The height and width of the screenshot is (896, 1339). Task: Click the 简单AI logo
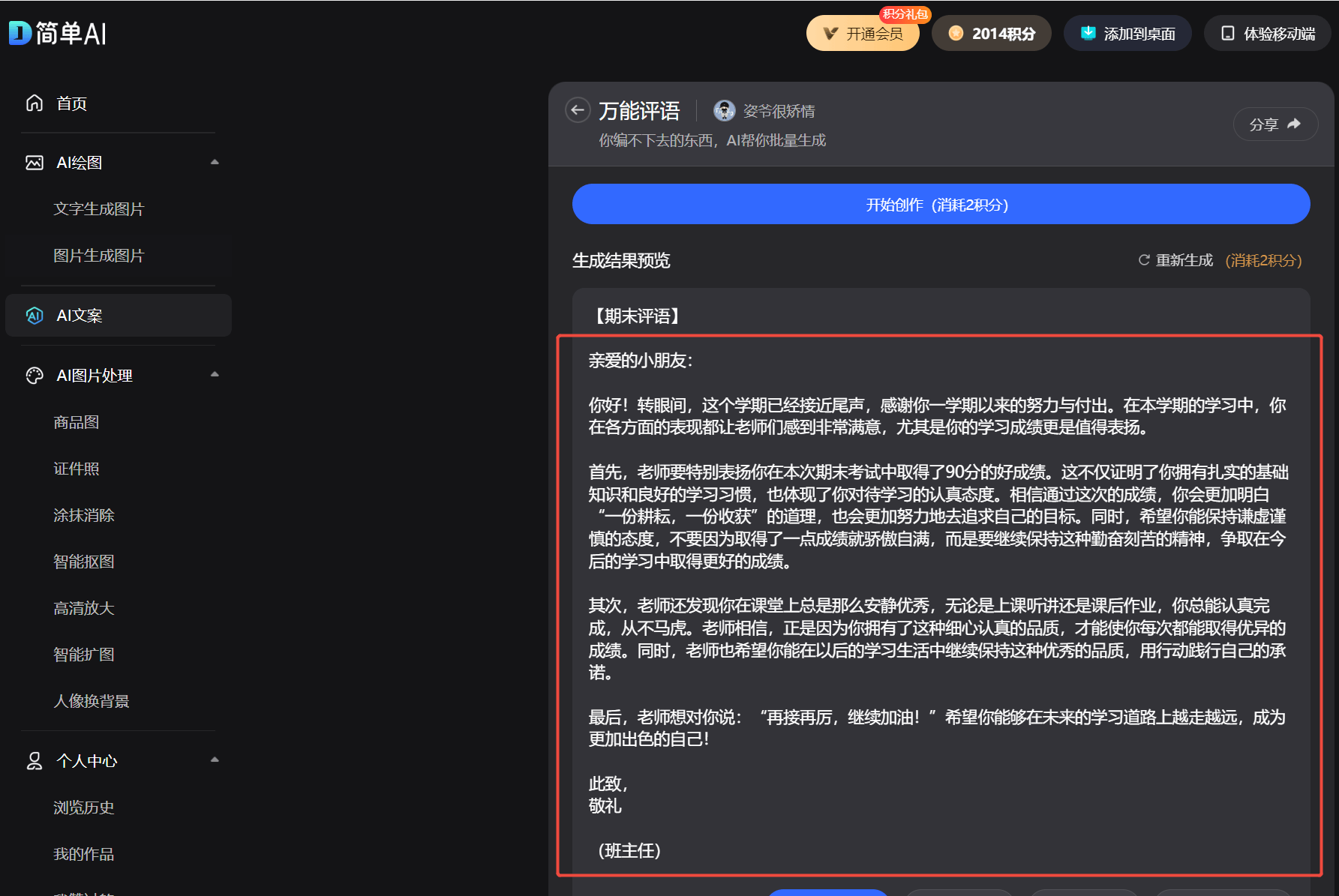(58, 34)
